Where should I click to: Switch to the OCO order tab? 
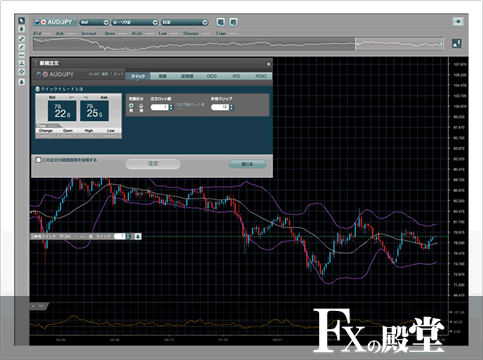pyautogui.click(x=212, y=76)
